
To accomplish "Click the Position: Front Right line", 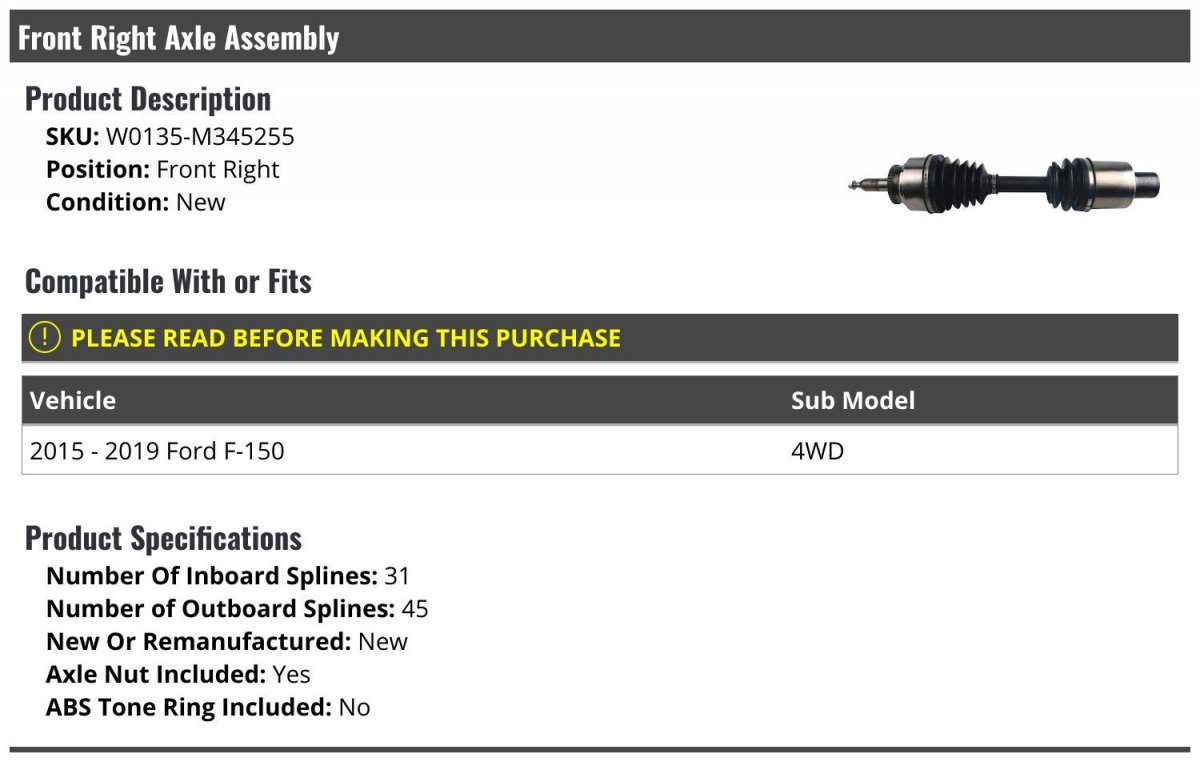I will click(x=163, y=170).
